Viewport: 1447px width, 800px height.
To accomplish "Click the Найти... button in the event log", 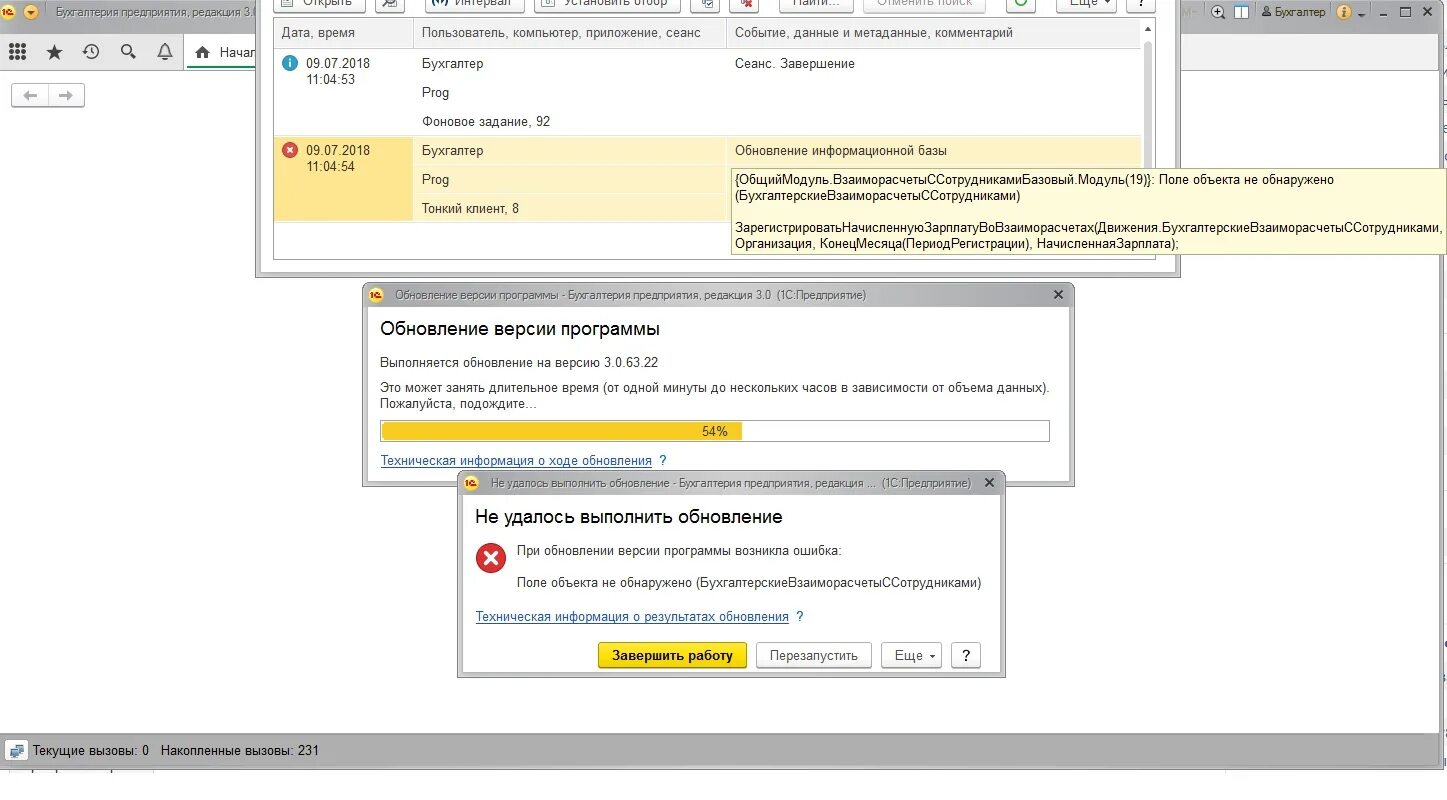I will pos(817,4).
